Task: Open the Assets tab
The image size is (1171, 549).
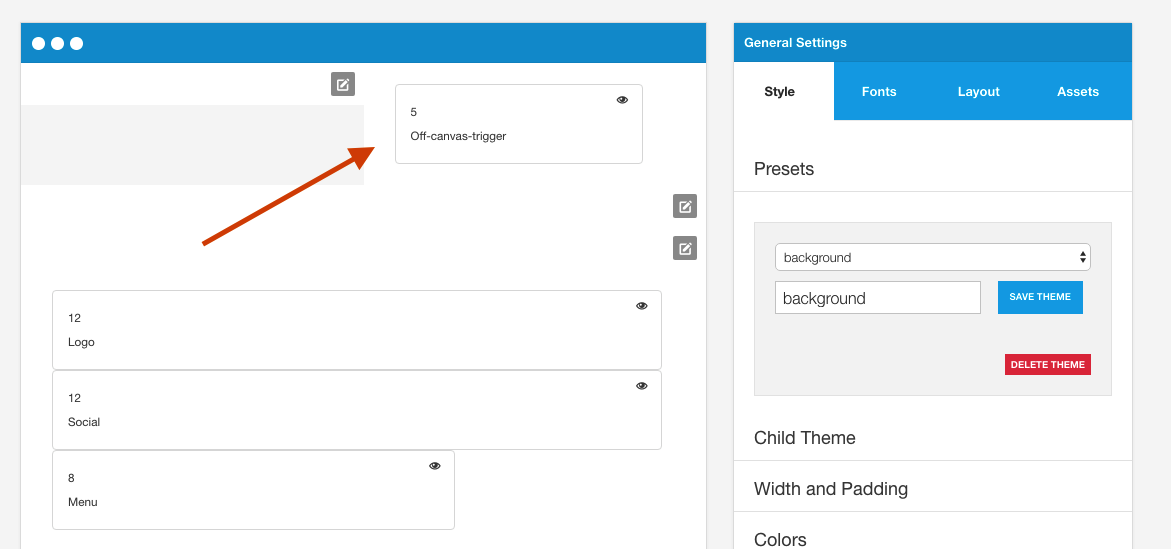Action: coord(1078,91)
